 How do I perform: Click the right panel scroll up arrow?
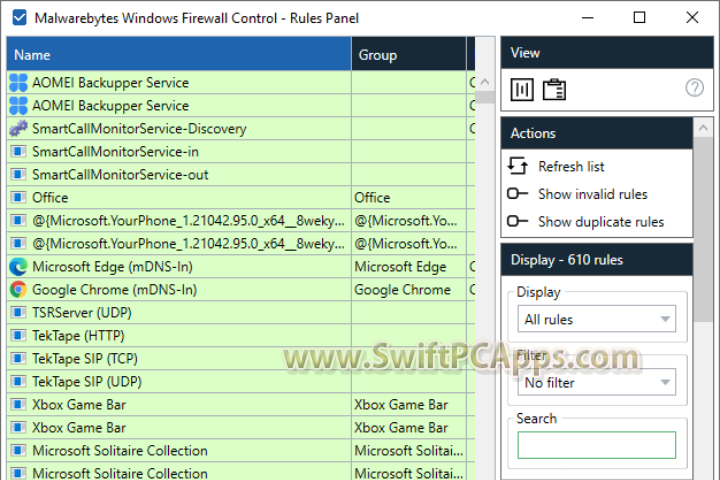coord(703,128)
